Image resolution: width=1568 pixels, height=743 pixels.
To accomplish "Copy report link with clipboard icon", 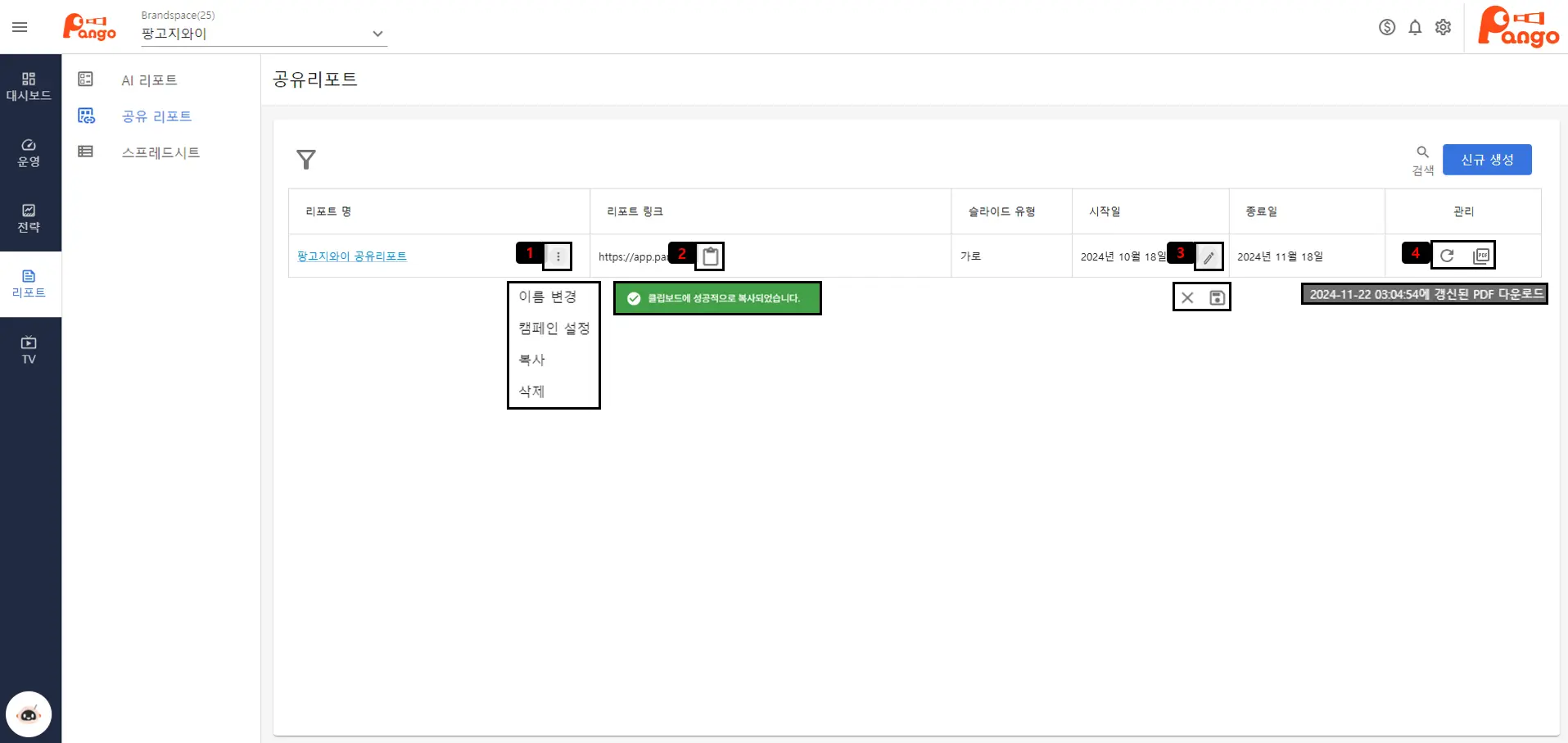I will pyautogui.click(x=711, y=256).
